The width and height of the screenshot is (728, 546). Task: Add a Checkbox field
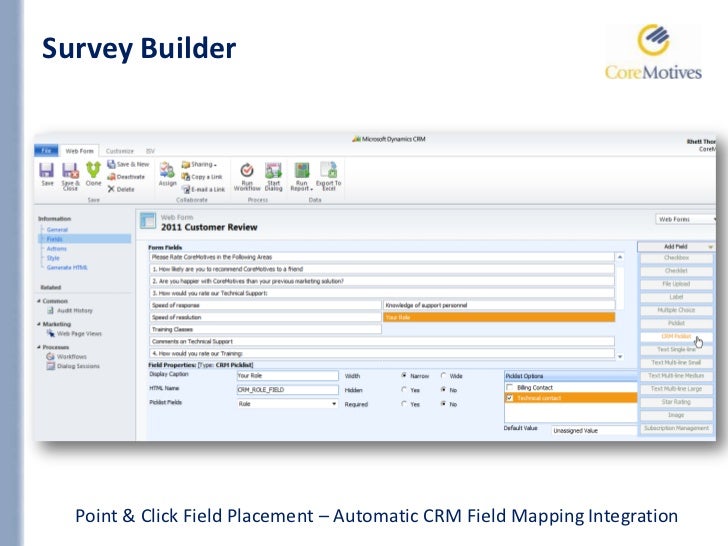(x=676, y=258)
